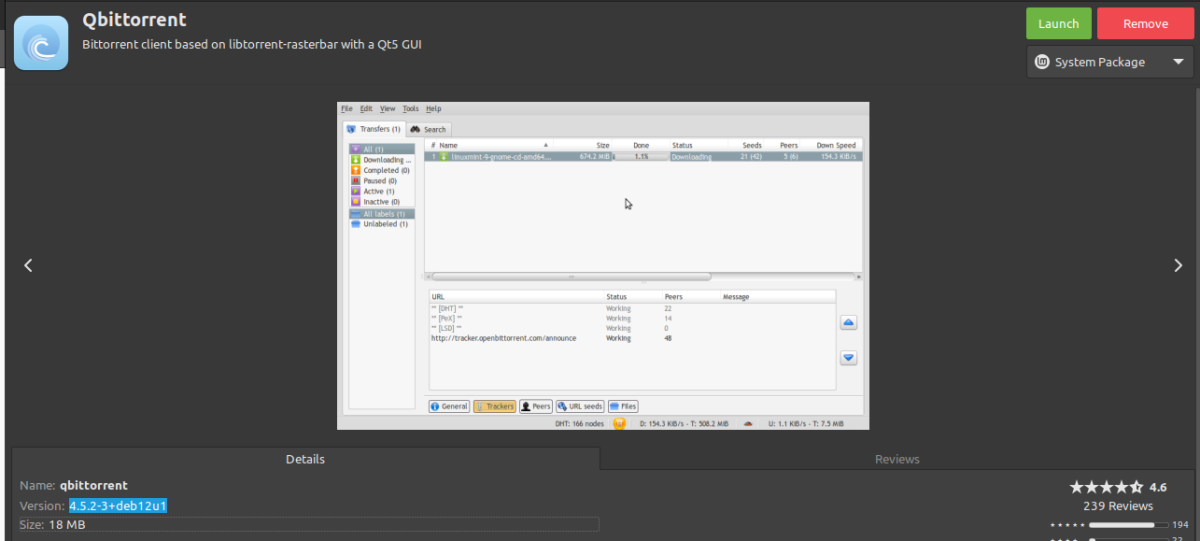Click the Linux Mint logo in System Package
The width and height of the screenshot is (1200, 541).
[1043, 62]
